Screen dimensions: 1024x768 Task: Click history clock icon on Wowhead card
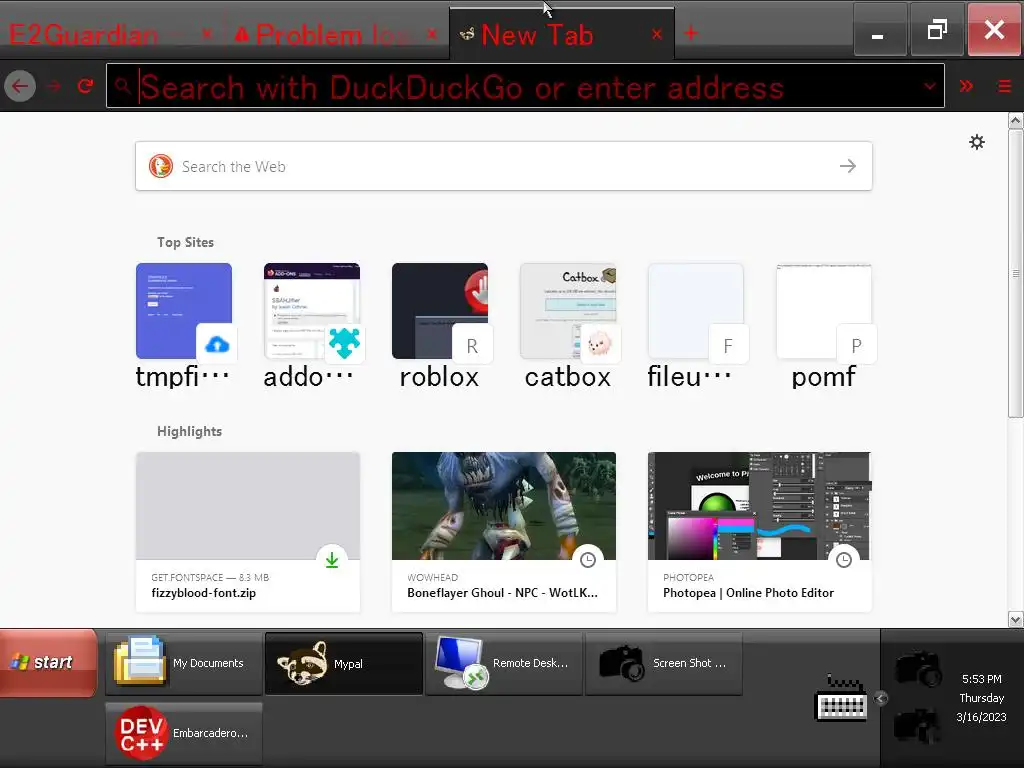(x=588, y=560)
